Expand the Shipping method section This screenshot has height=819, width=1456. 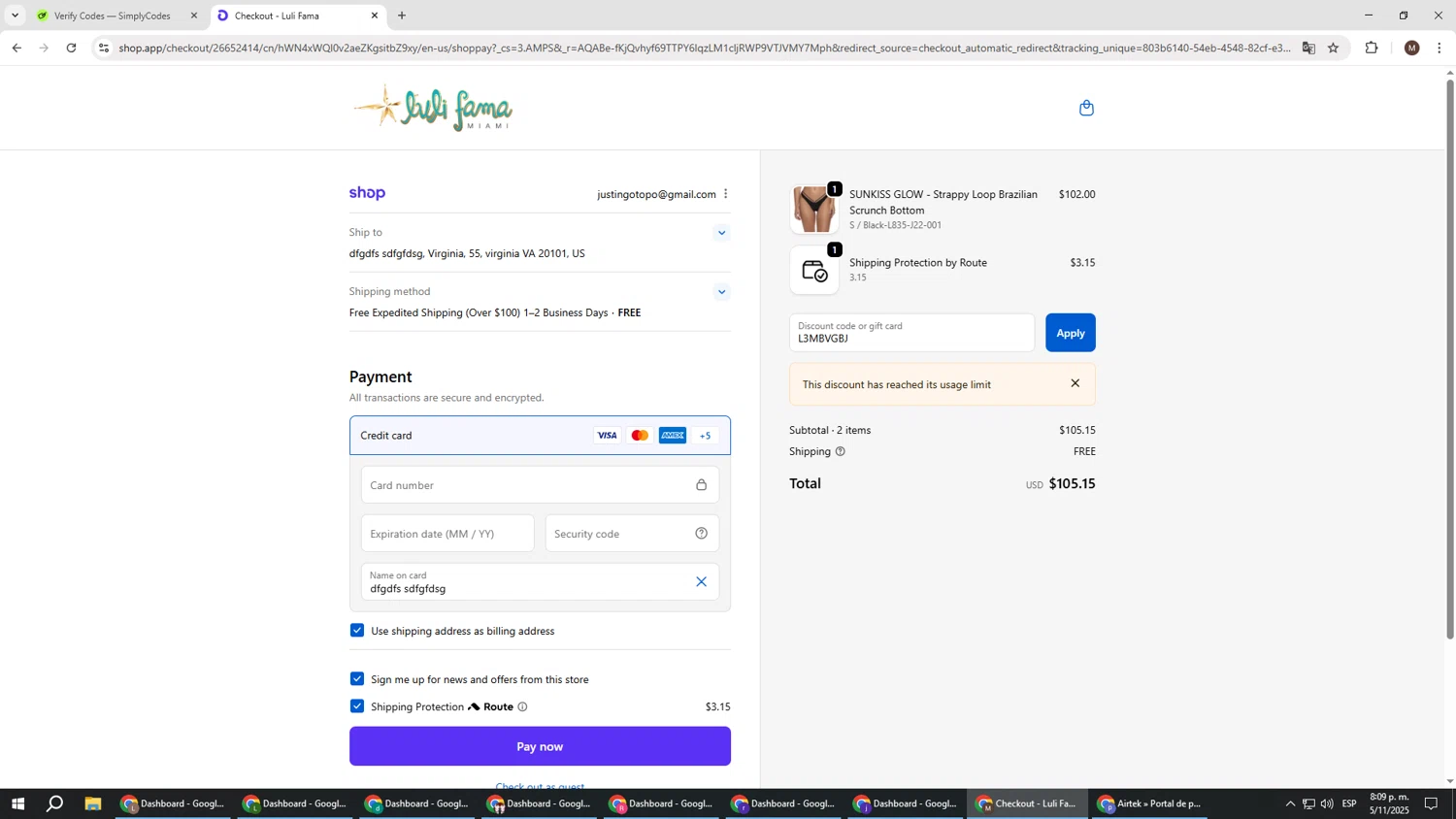point(721,292)
